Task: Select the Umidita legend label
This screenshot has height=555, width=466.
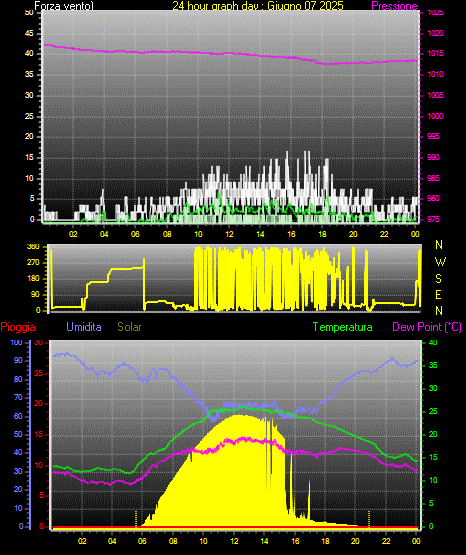Action: pyautogui.click(x=84, y=327)
